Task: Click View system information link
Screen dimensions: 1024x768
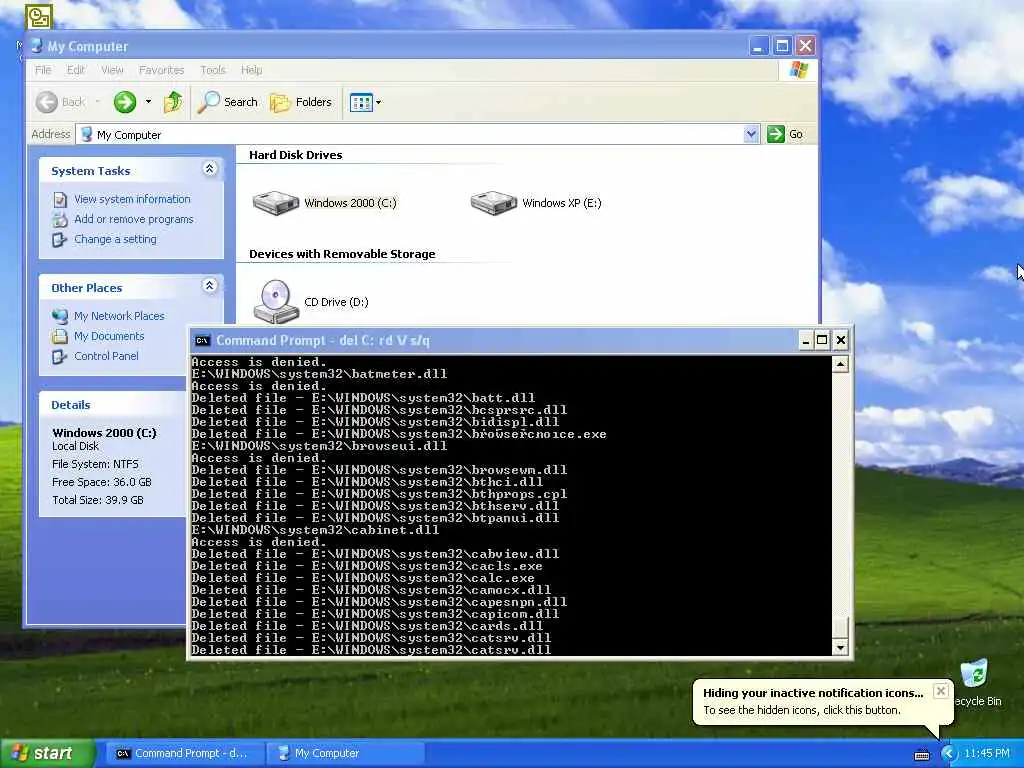Action: coord(132,199)
